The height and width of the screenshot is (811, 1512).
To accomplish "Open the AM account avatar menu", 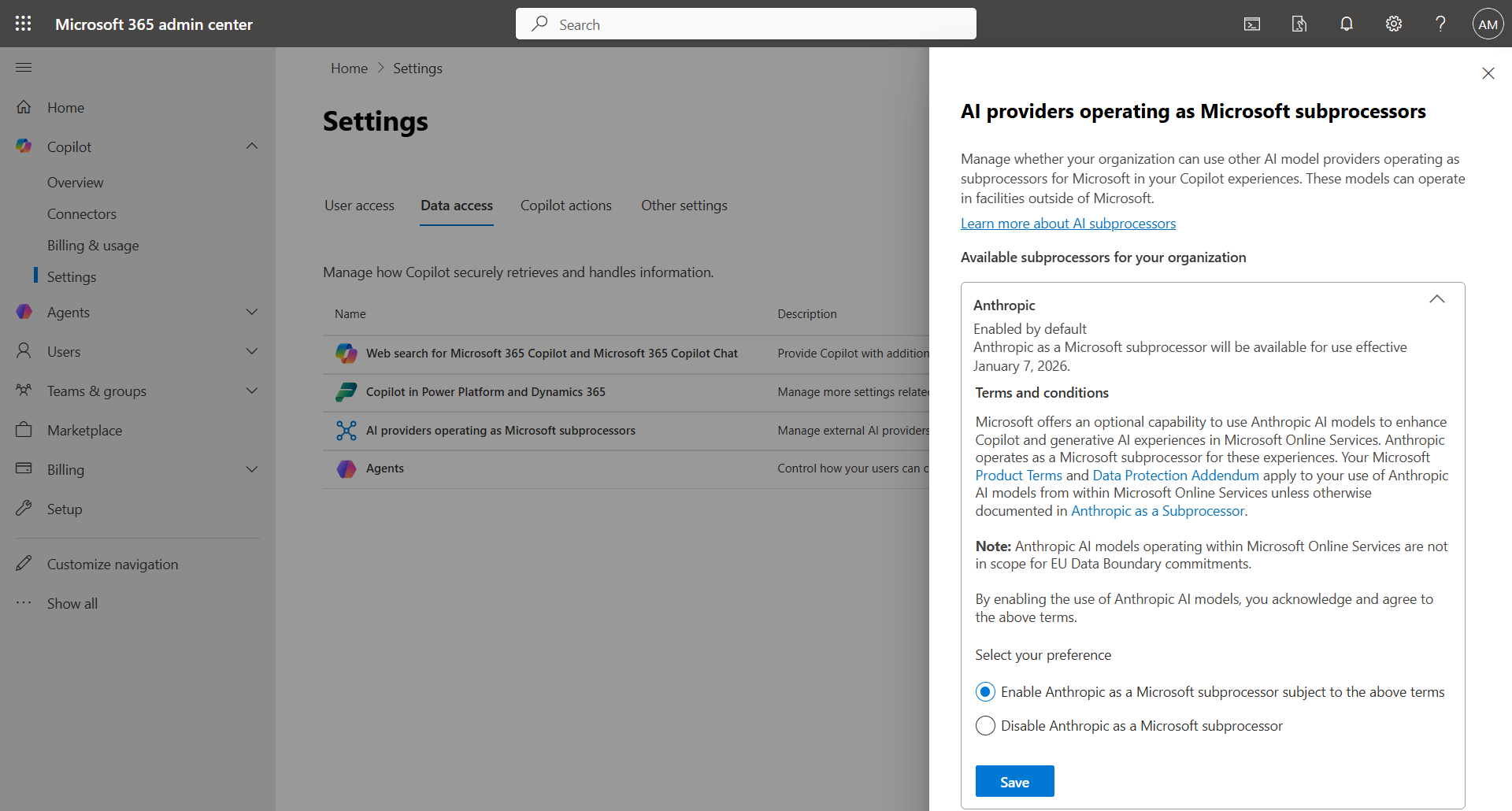I will 1488,24.
